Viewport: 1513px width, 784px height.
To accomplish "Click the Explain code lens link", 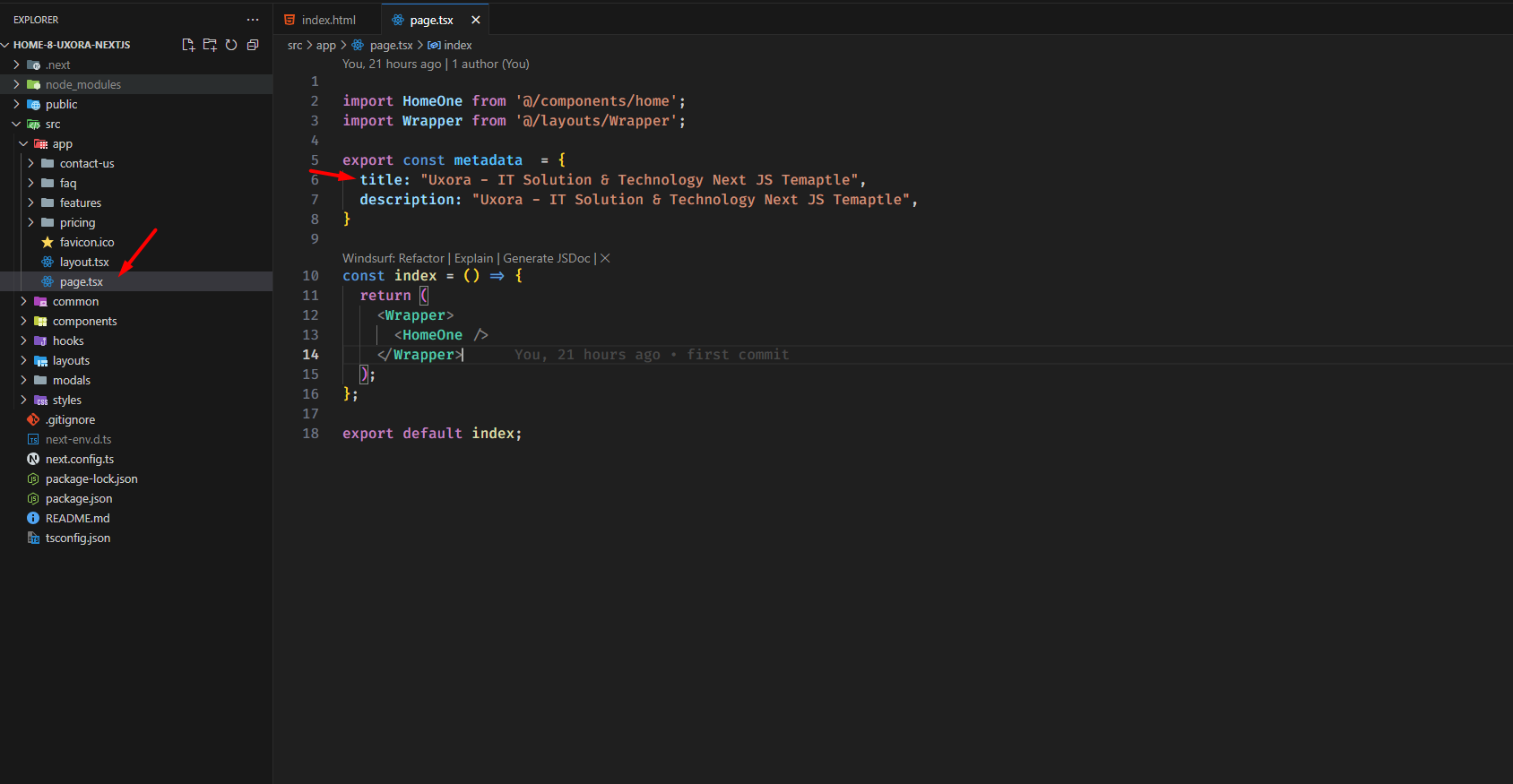I will point(474,258).
